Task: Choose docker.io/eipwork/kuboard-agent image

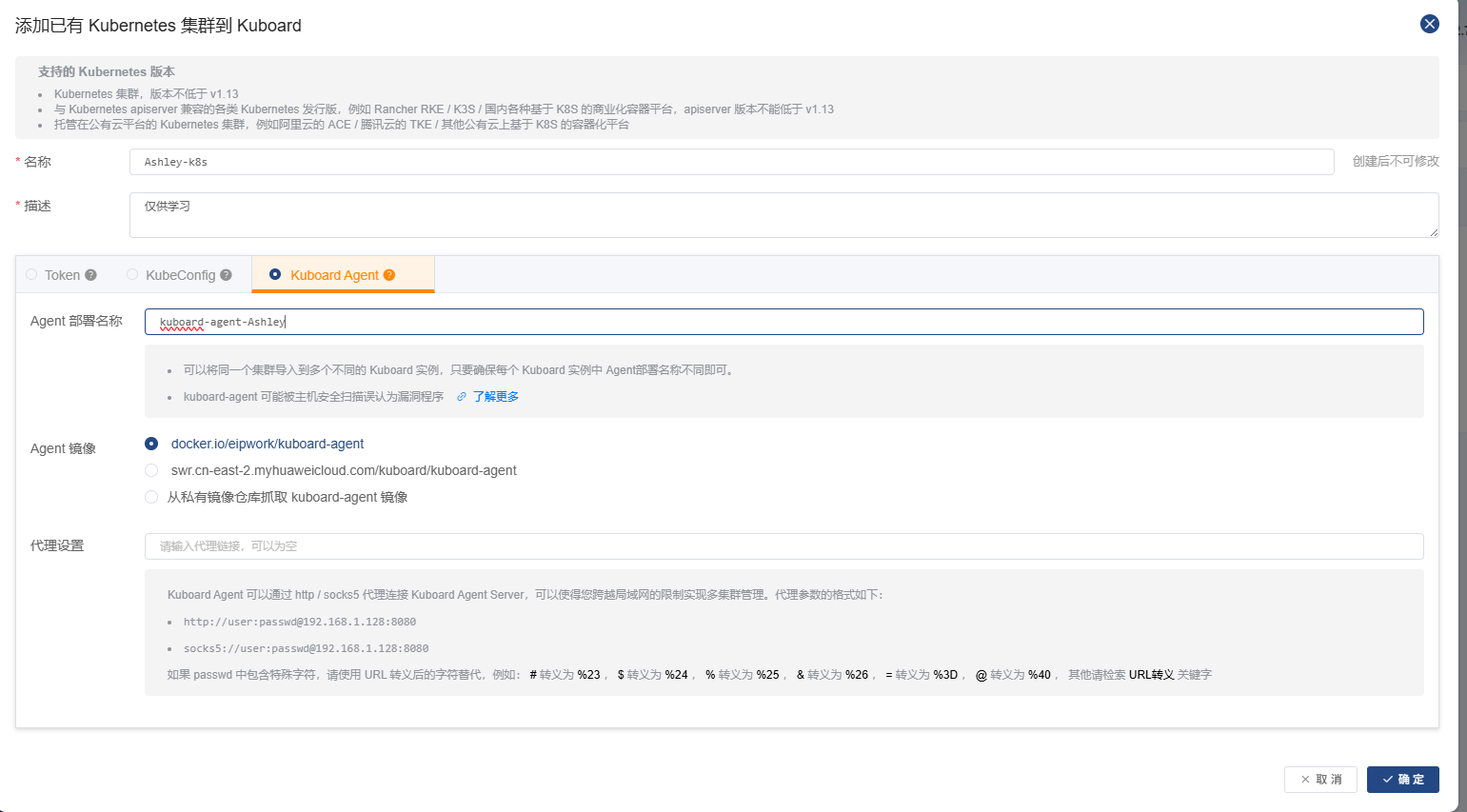Action: 151,444
